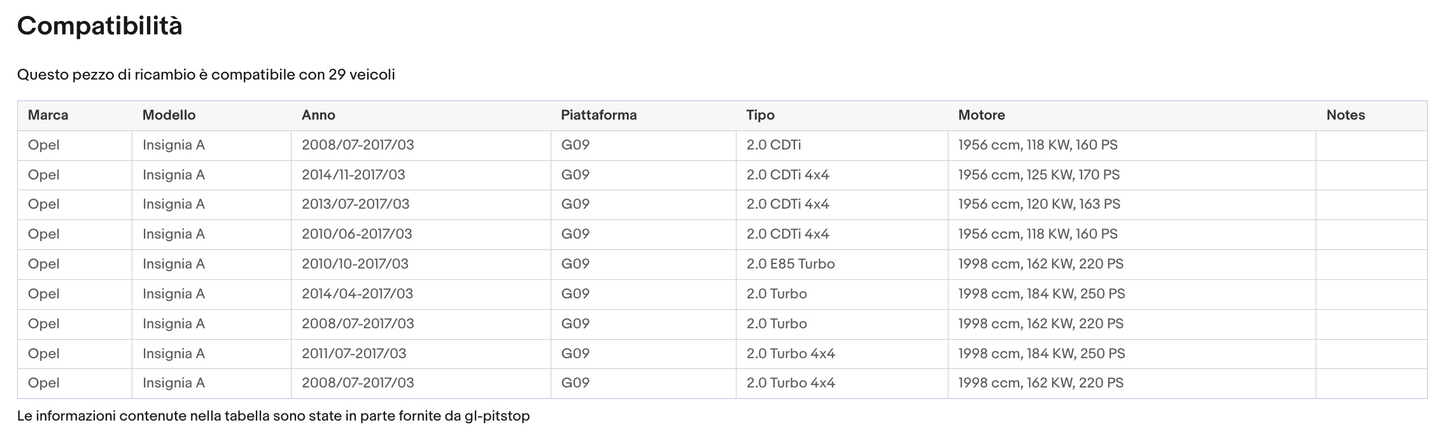This screenshot has width=1445, height=439.
Task: Select the Piattaforma column header
Action: pos(598,115)
